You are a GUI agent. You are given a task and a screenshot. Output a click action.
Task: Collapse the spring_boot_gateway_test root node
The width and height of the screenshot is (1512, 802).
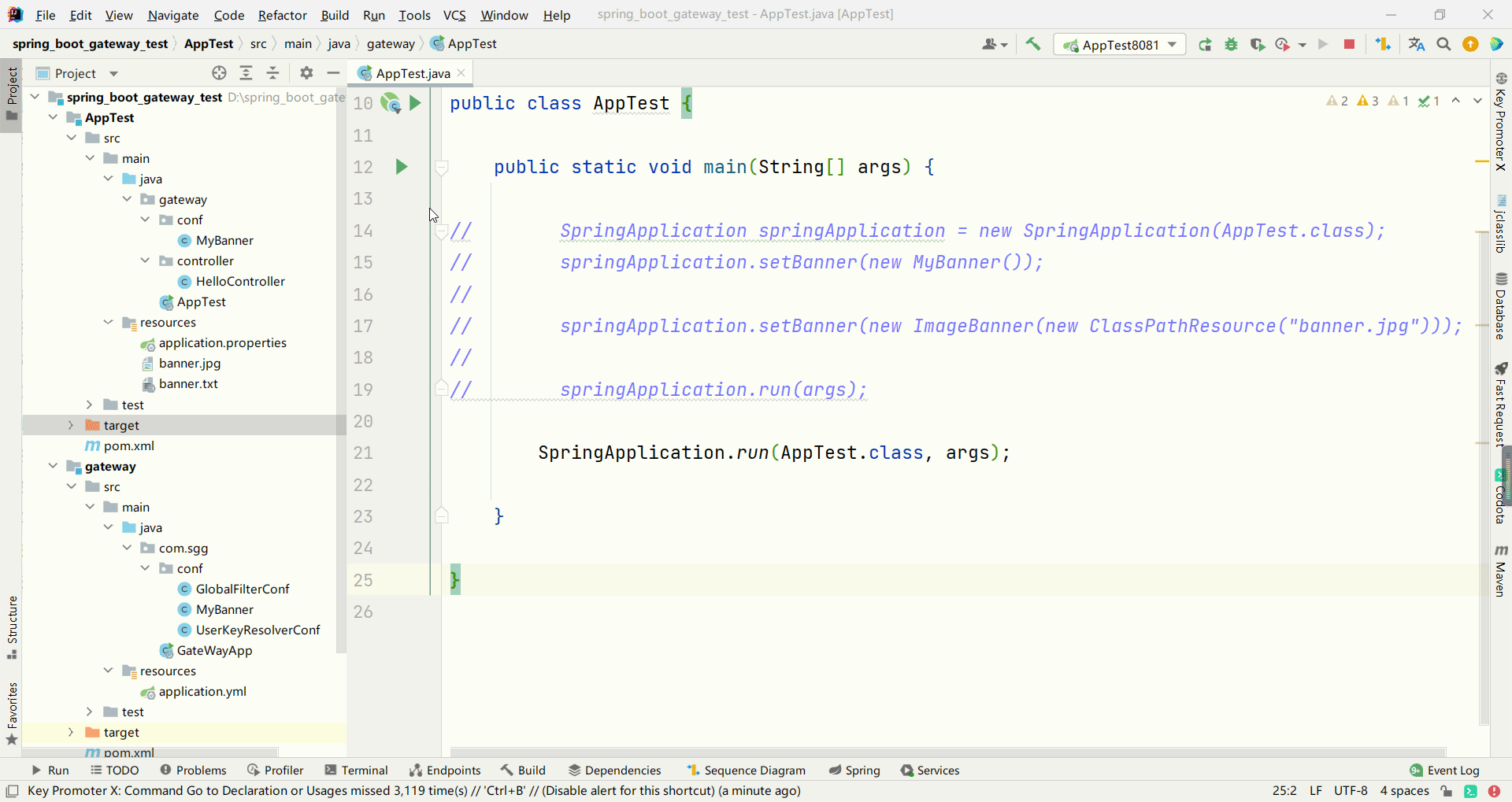click(x=35, y=97)
